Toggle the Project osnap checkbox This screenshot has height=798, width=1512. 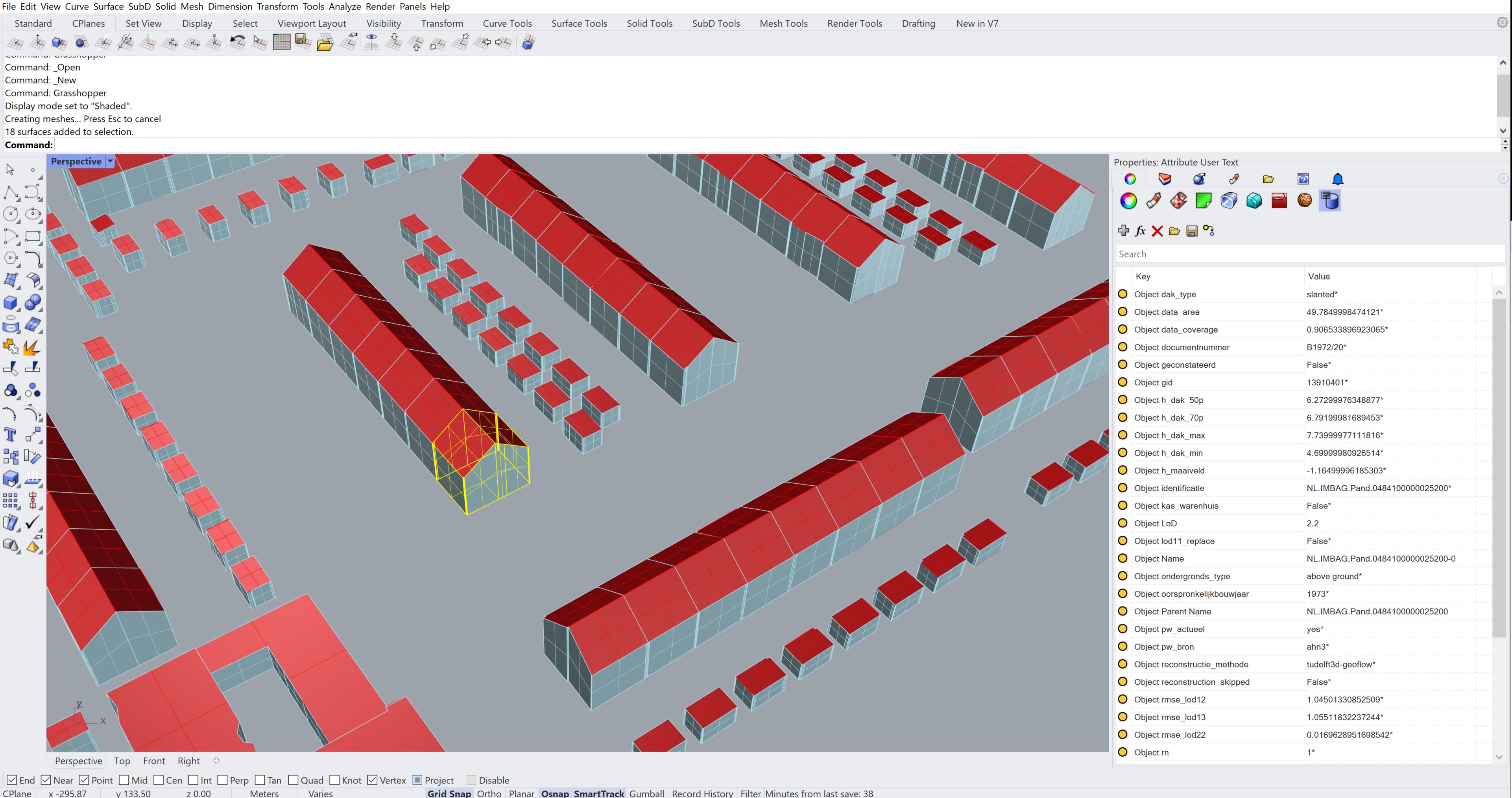[417, 780]
